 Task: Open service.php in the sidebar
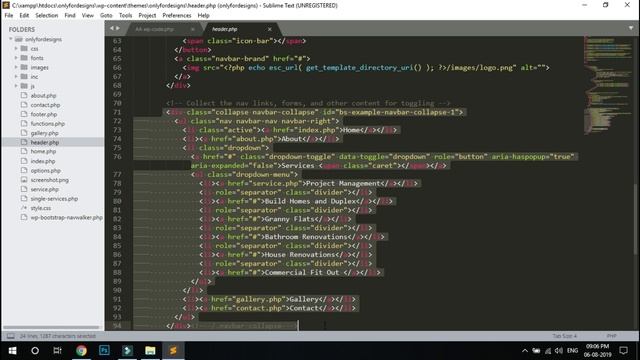point(44,189)
